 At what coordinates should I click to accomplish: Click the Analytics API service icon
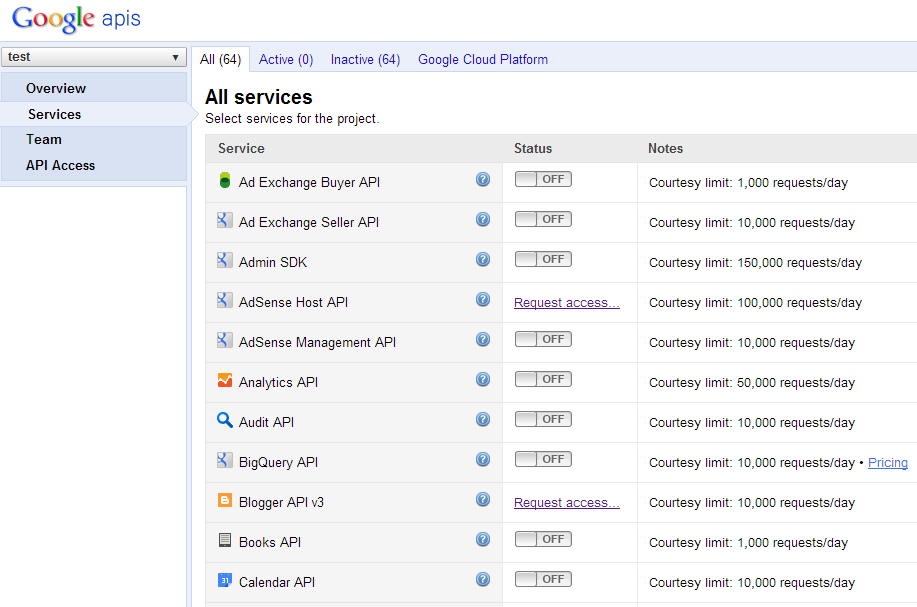225,381
